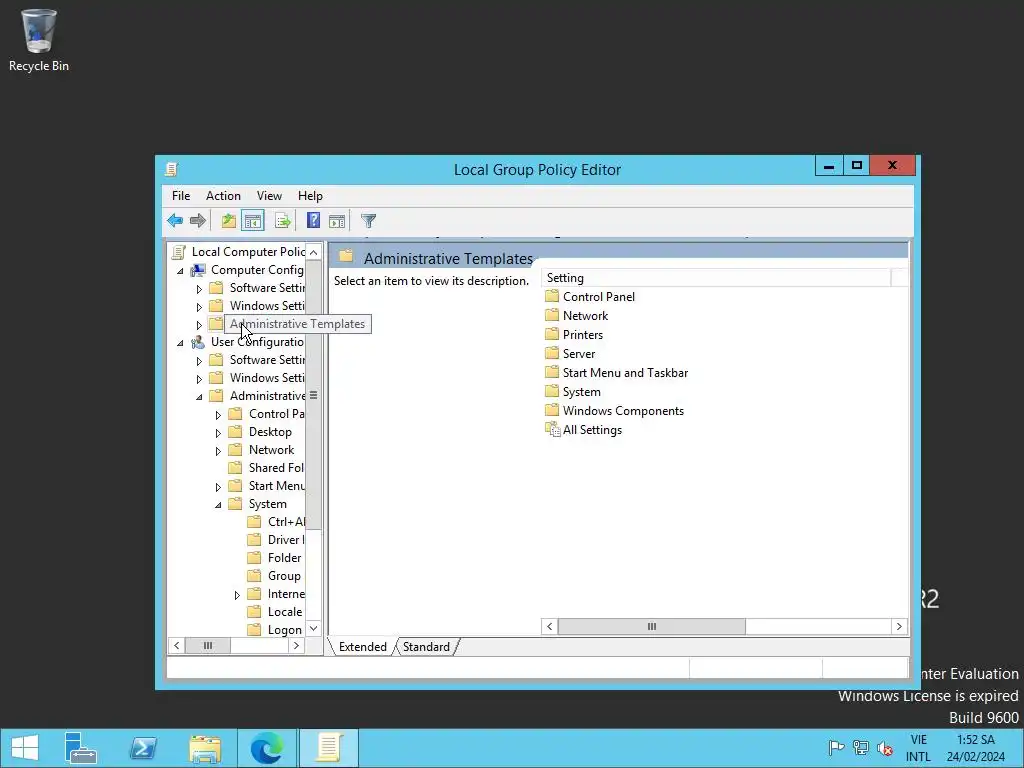Open the File menu
1024x768 pixels.
[181, 196]
